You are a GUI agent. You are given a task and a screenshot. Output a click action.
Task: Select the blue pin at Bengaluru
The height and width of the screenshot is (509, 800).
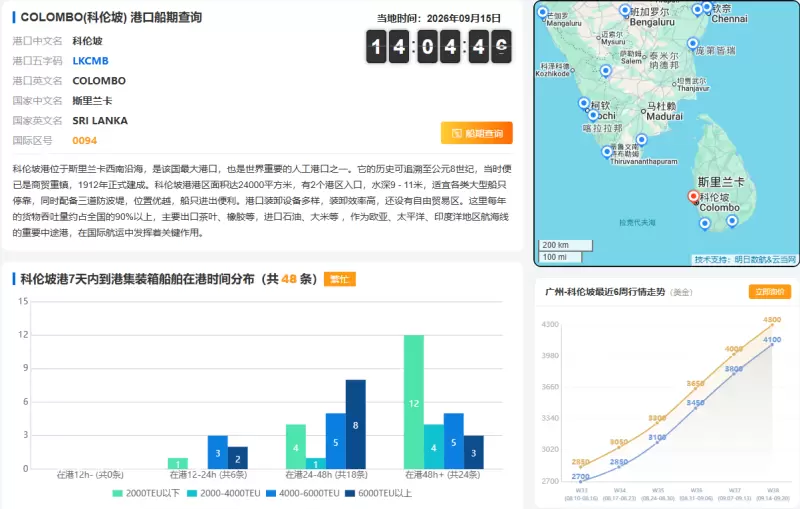[x=625, y=10]
